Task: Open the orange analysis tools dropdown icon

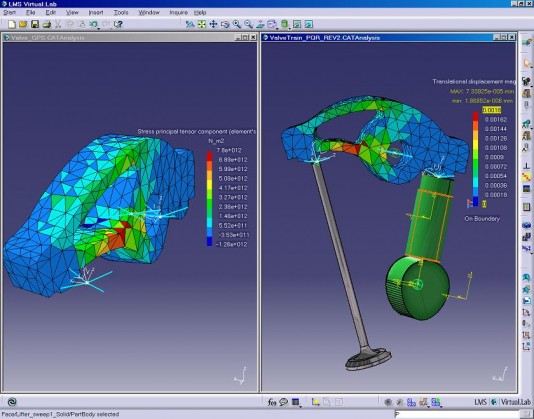Action: pos(423,402)
